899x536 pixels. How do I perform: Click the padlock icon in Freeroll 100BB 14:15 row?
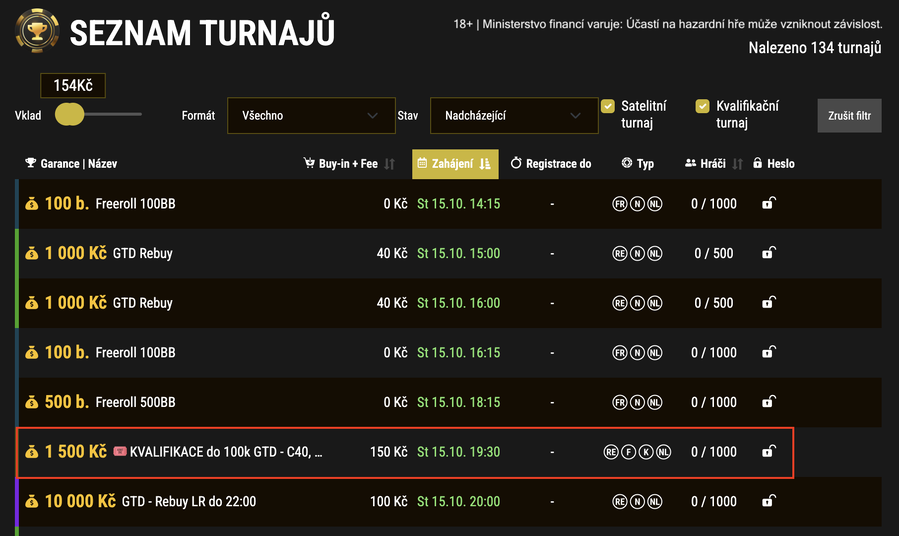pos(768,204)
